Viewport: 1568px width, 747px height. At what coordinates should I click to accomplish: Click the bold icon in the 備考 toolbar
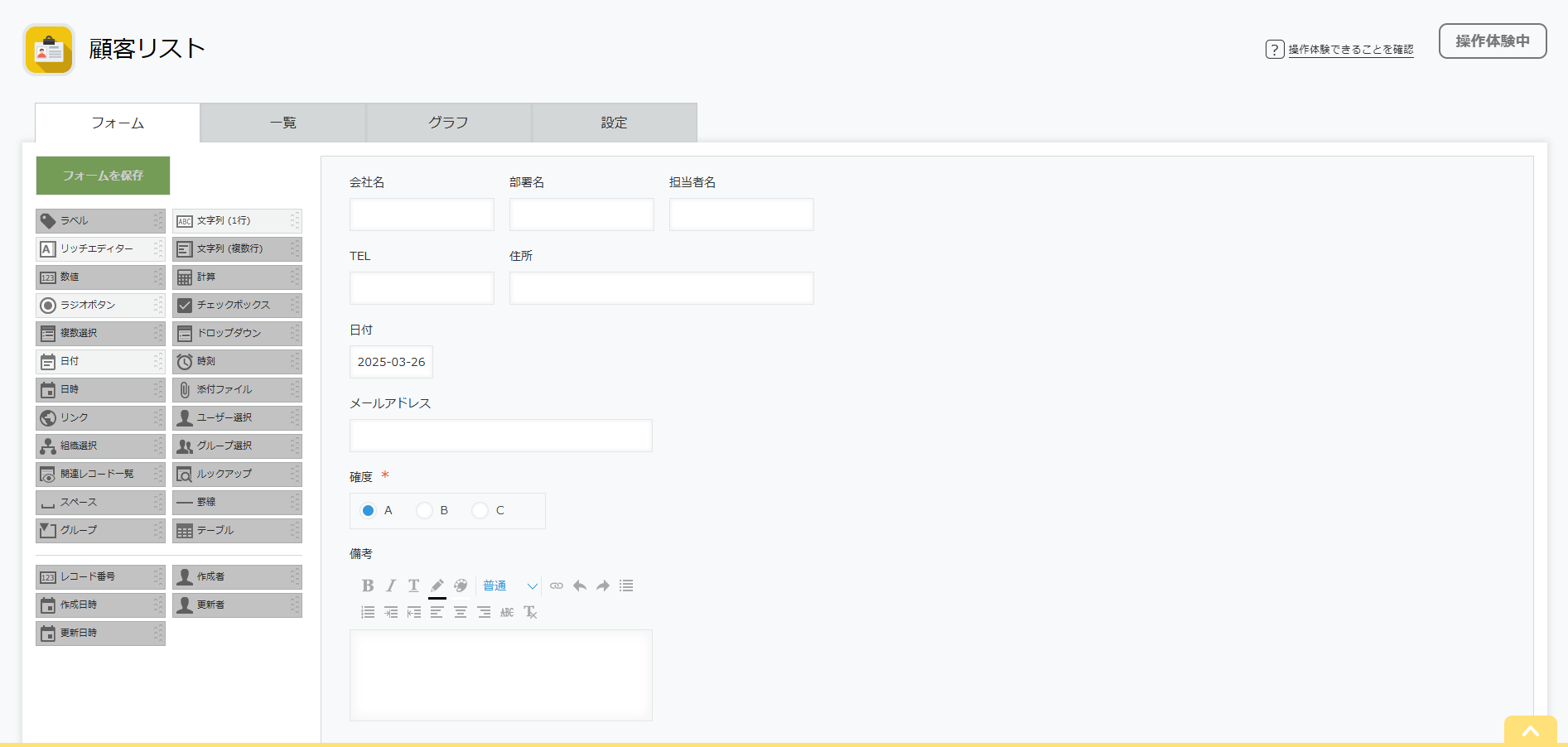click(368, 586)
